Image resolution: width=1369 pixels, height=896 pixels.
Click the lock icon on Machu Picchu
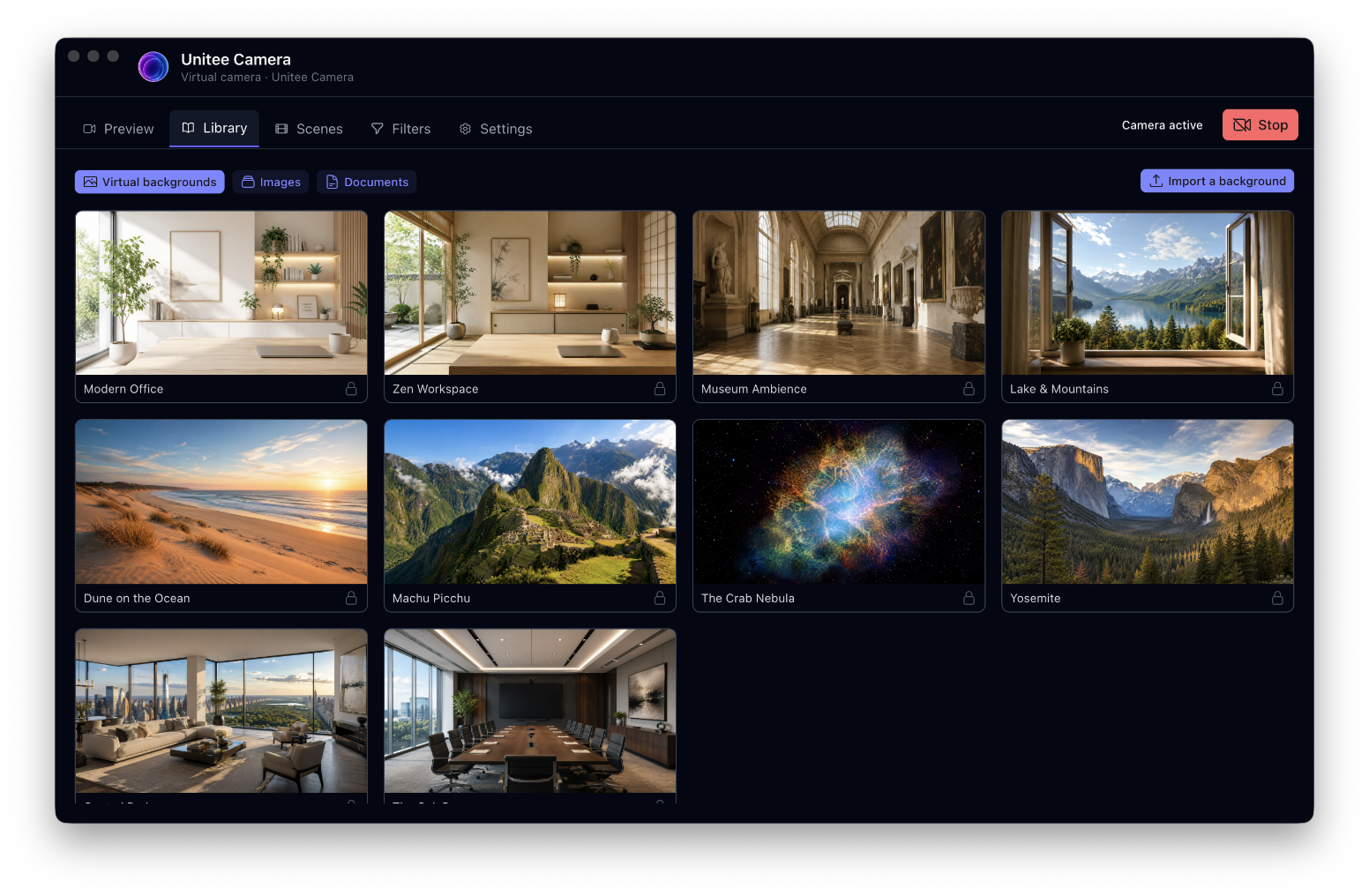pos(660,598)
